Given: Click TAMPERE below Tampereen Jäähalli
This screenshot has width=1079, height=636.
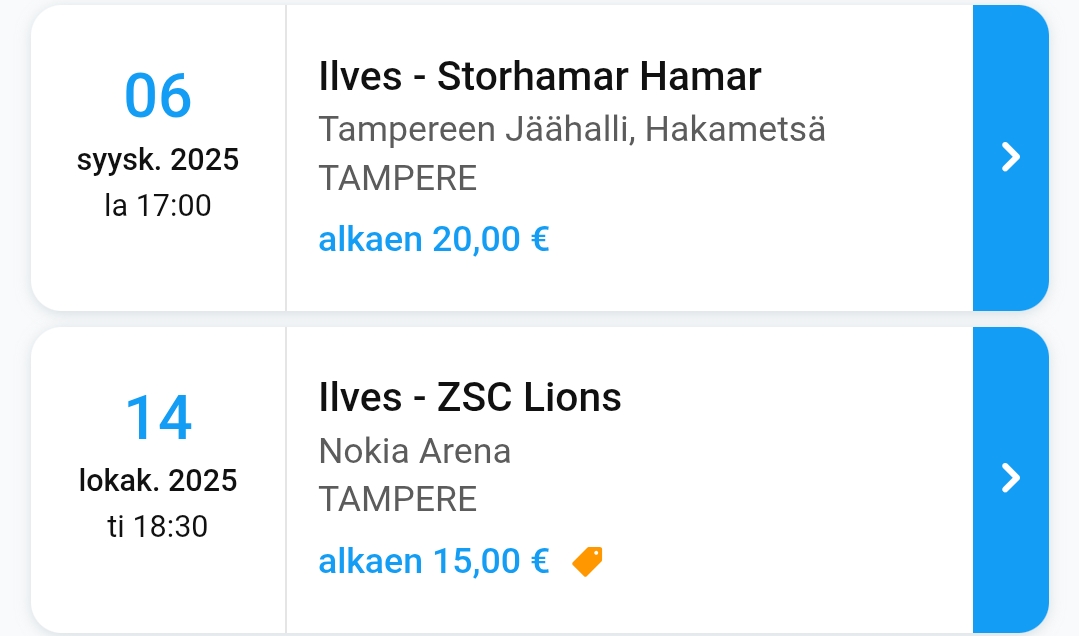Looking at the screenshot, I should [x=398, y=178].
